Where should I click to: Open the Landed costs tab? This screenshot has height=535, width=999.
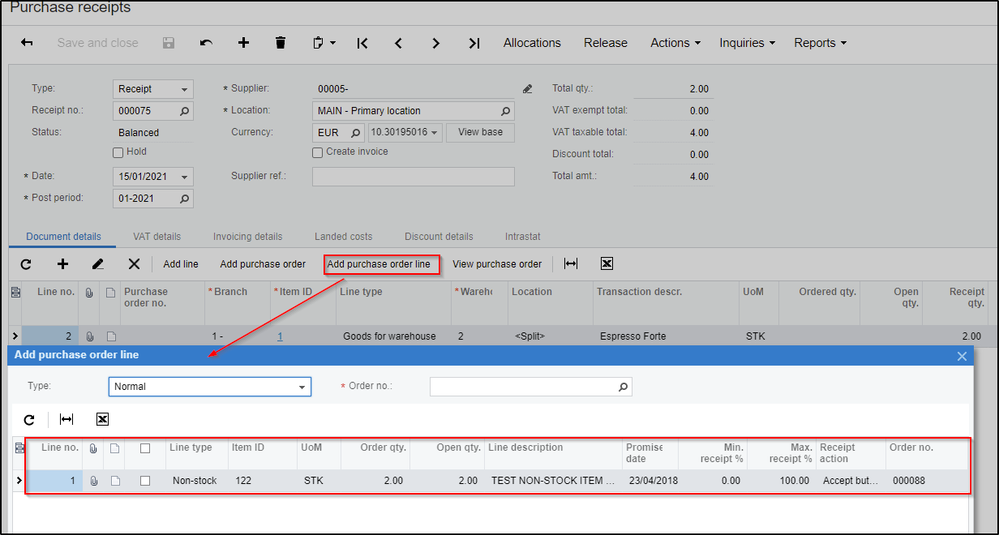coord(343,237)
